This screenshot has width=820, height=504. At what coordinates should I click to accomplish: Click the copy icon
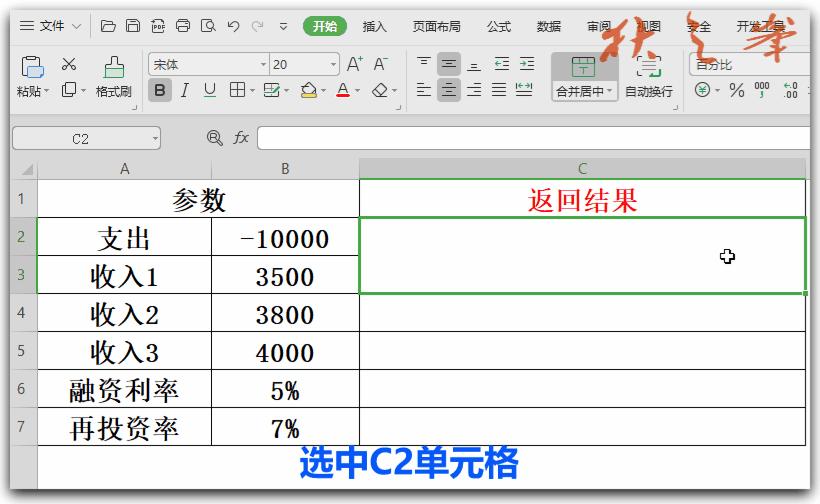coord(69,90)
